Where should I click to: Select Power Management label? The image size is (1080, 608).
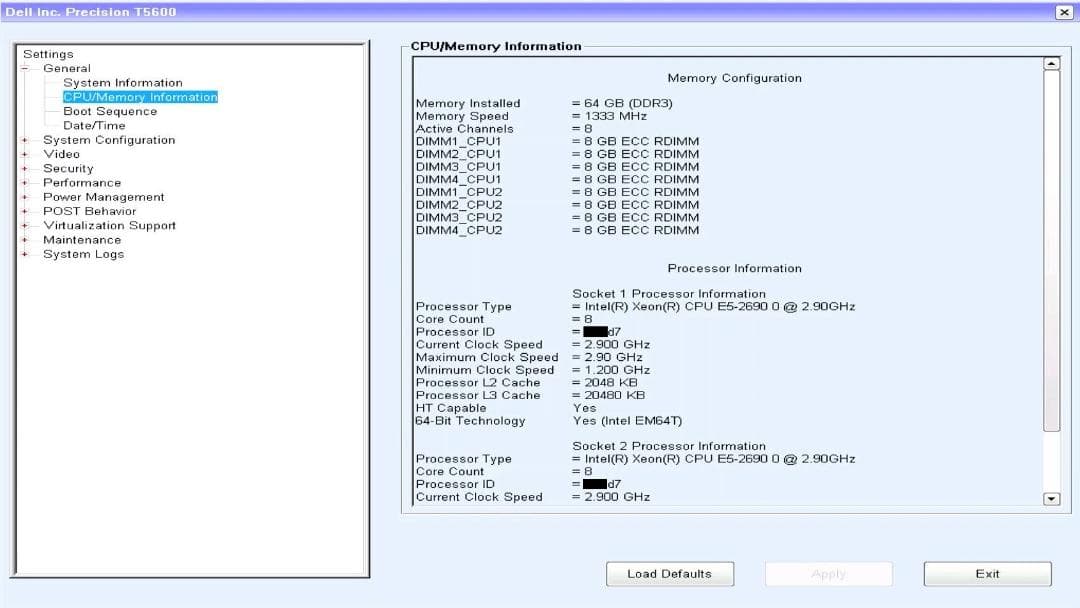coord(103,197)
